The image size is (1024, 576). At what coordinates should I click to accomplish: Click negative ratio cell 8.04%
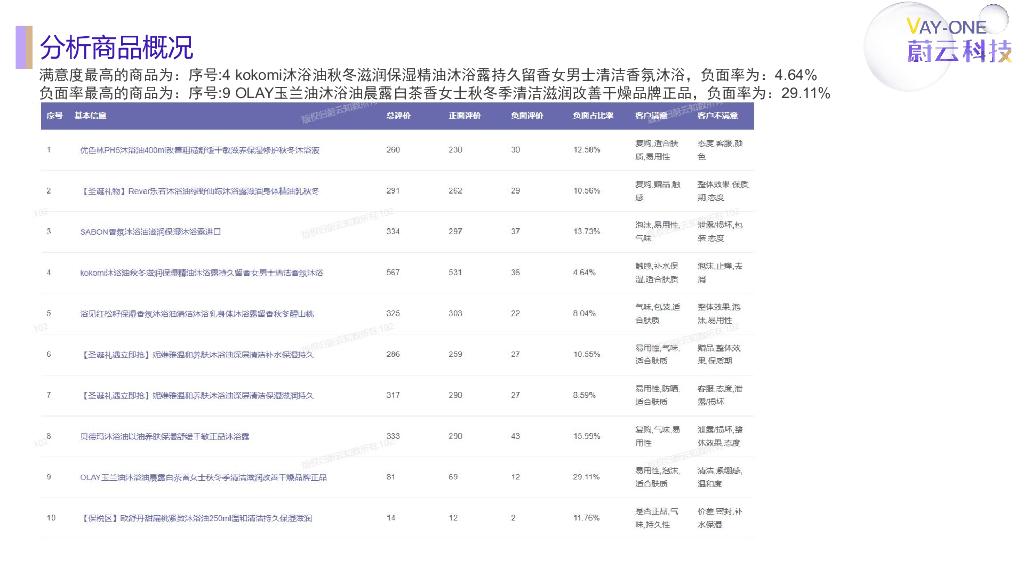[x=584, y=314]
